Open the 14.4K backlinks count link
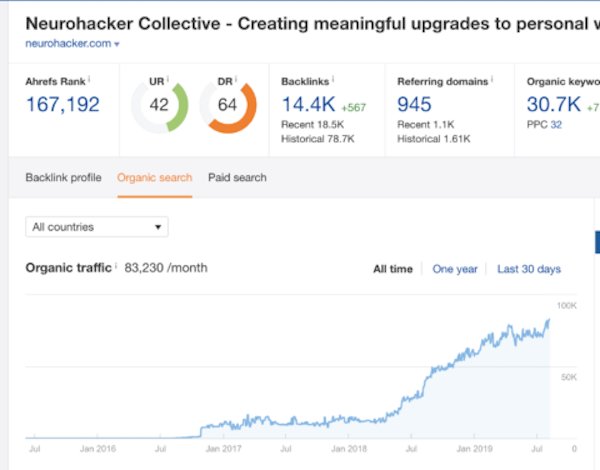 click(x=308, y=104)
